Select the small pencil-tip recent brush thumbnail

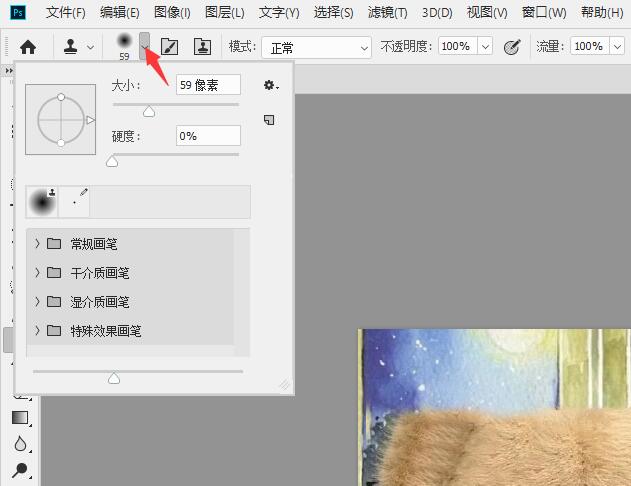point(74,202)
